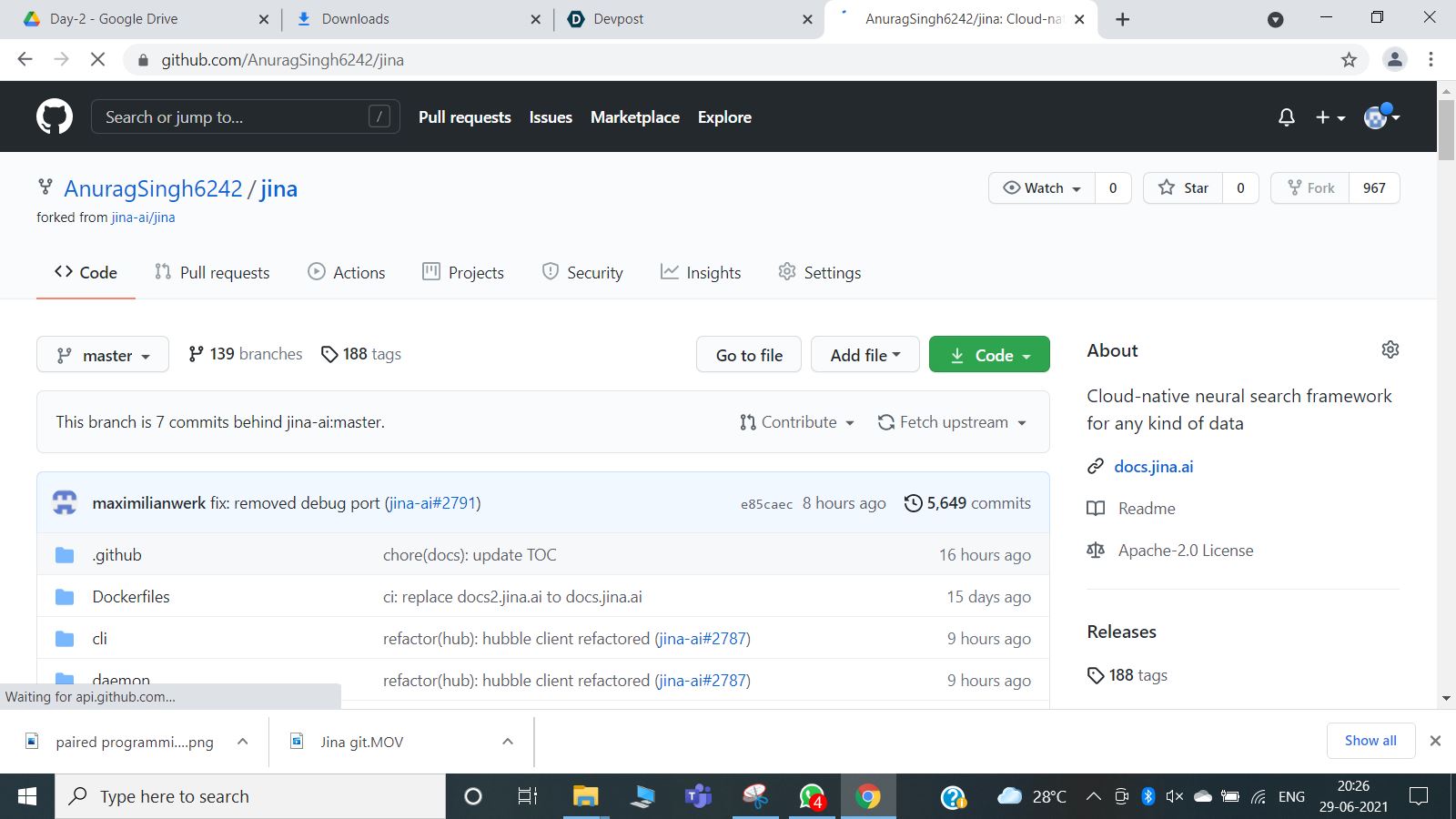The image size is (1456, 819).
Task: Show all downloads
Action: (x=1370, y=741)
